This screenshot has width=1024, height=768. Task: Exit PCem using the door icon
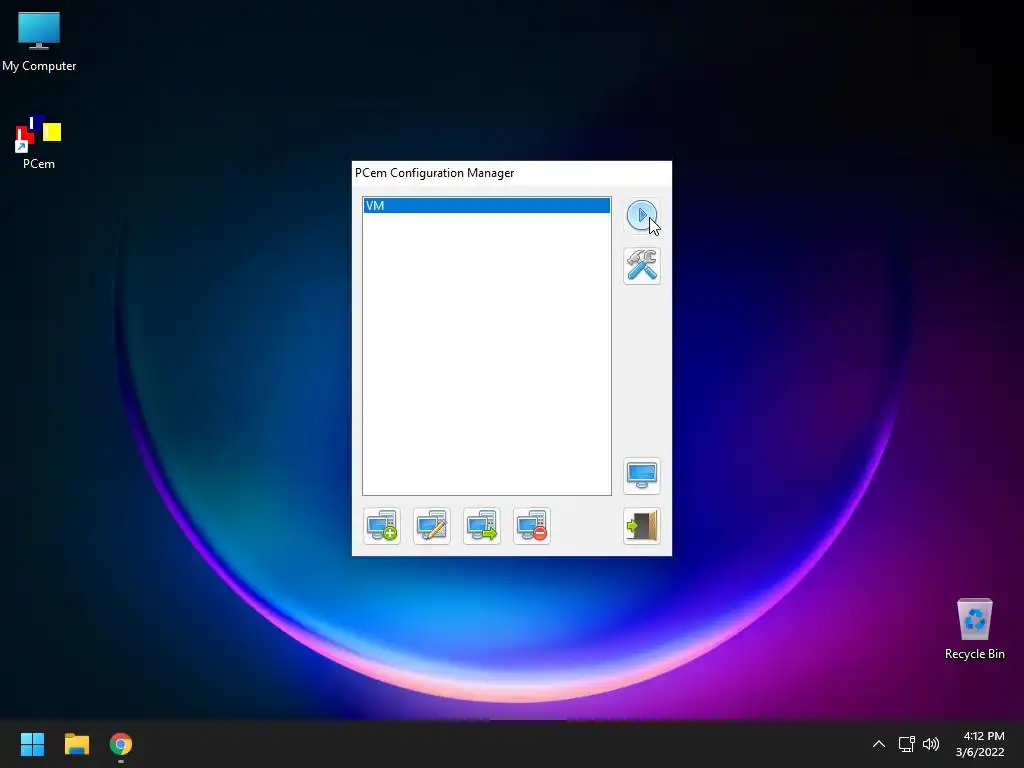pos(642,526)
